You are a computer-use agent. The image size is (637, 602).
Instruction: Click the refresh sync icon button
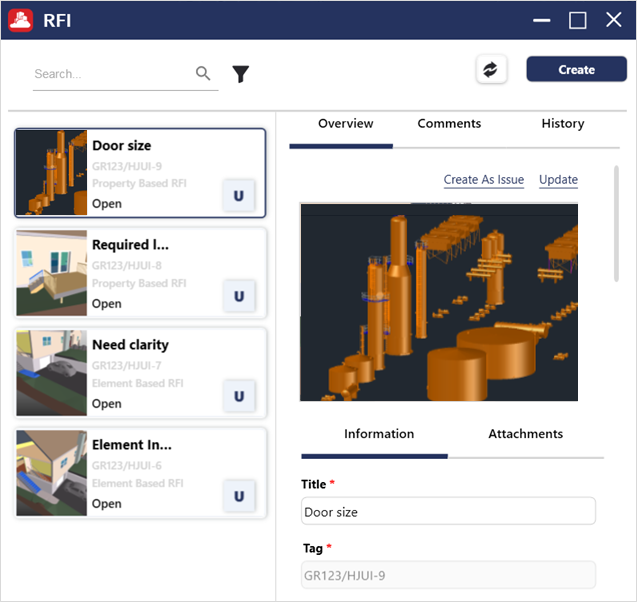[x=491, y=69]
